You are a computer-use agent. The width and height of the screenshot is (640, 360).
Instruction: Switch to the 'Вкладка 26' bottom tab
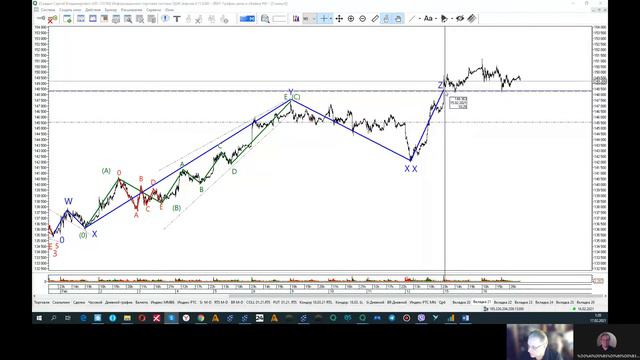[586, 302]
